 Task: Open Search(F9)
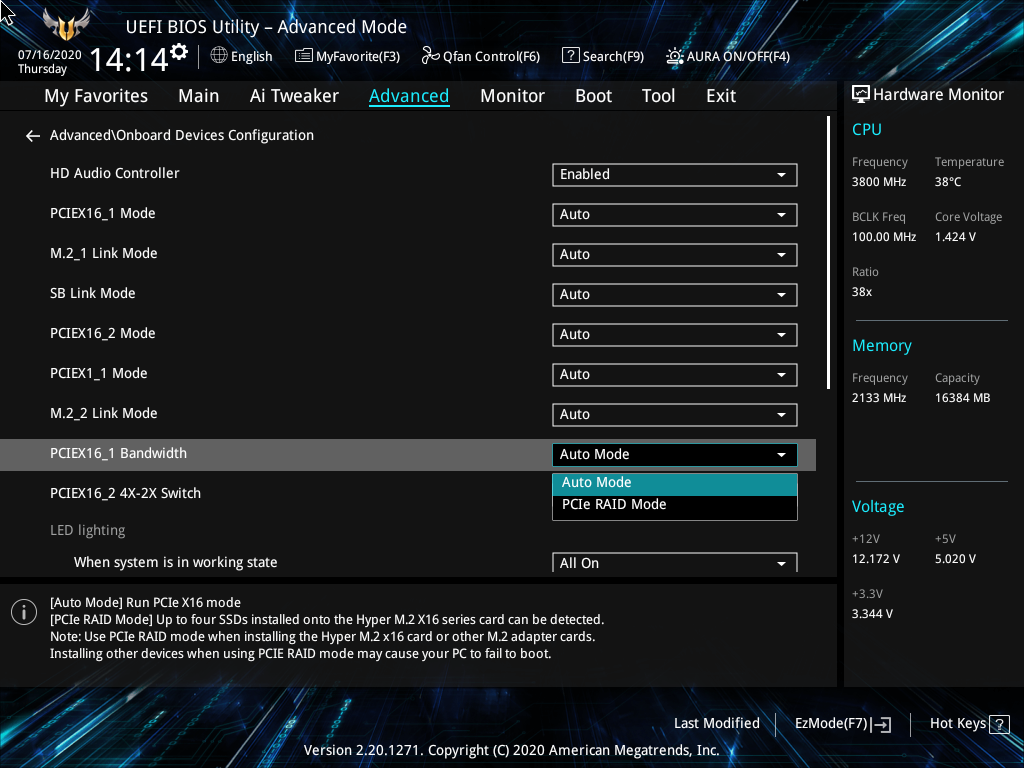(x=603, y=56)
